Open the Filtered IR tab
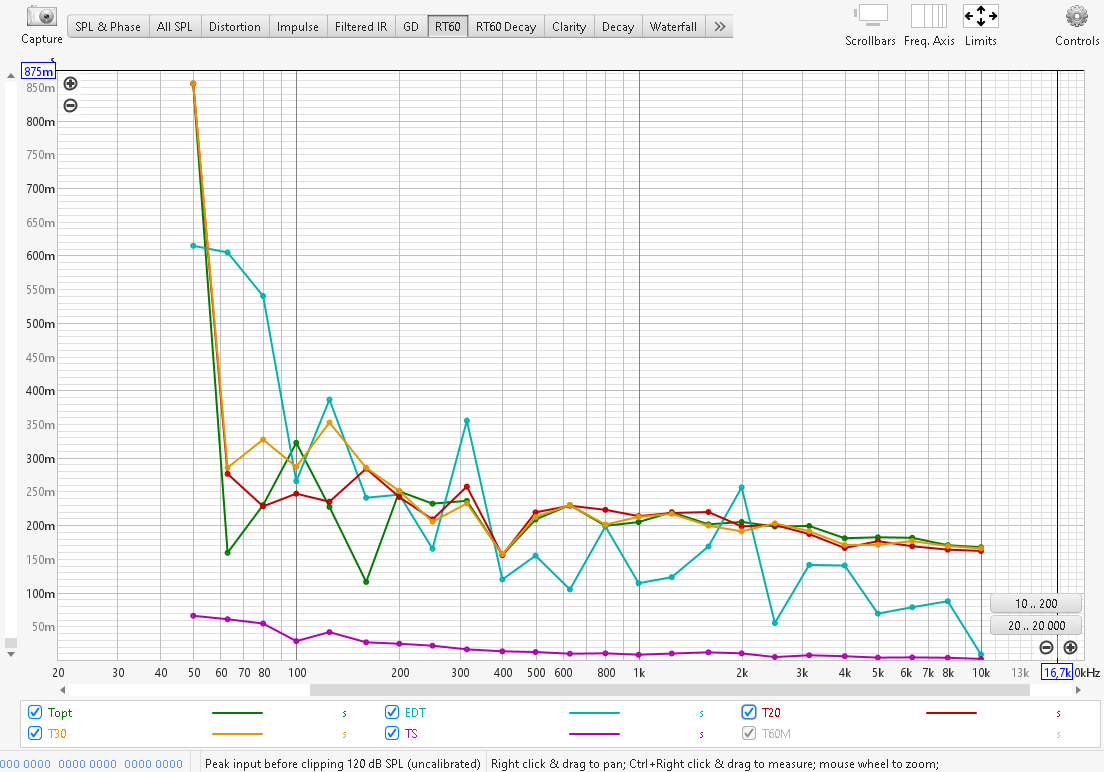1104x772 pixels. tap(360, 27)
